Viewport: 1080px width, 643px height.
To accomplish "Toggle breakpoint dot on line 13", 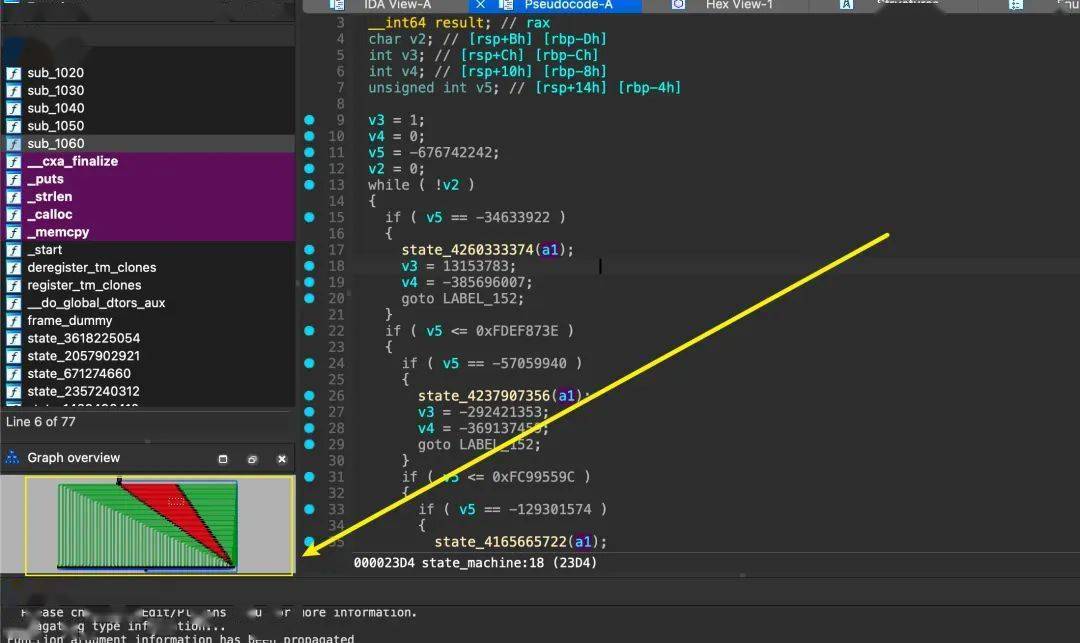I will point(309,185).
